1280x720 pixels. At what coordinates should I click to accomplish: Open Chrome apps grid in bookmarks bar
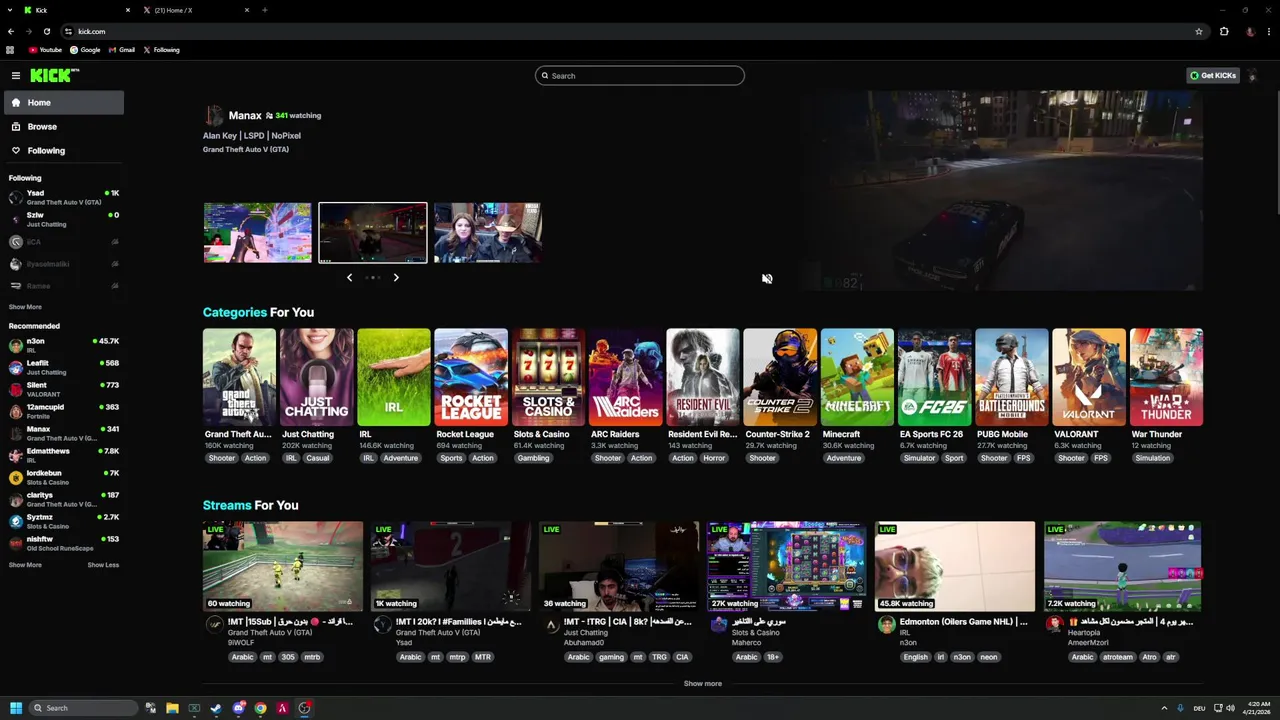point(10,49)
